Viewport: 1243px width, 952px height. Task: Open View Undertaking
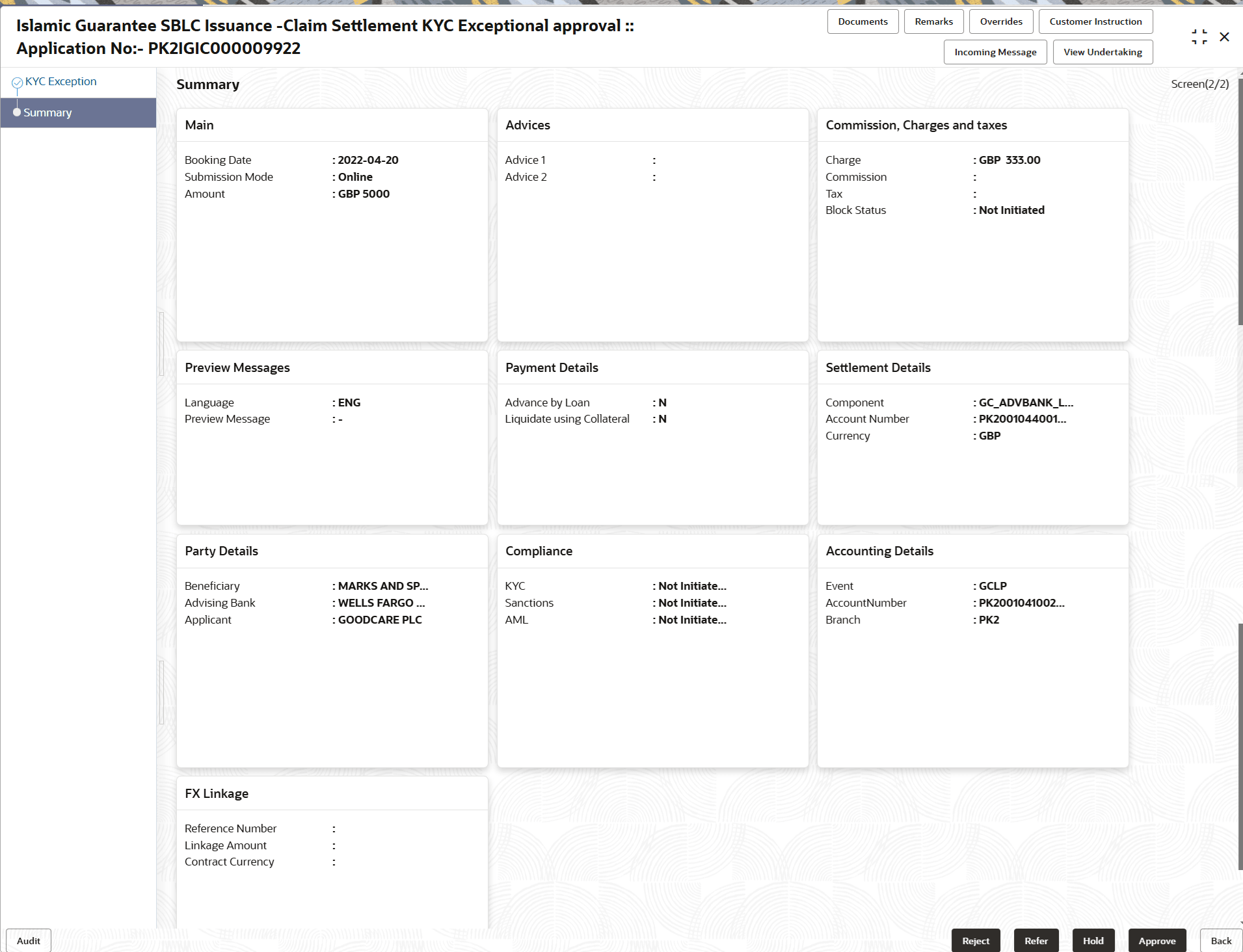1102,51
